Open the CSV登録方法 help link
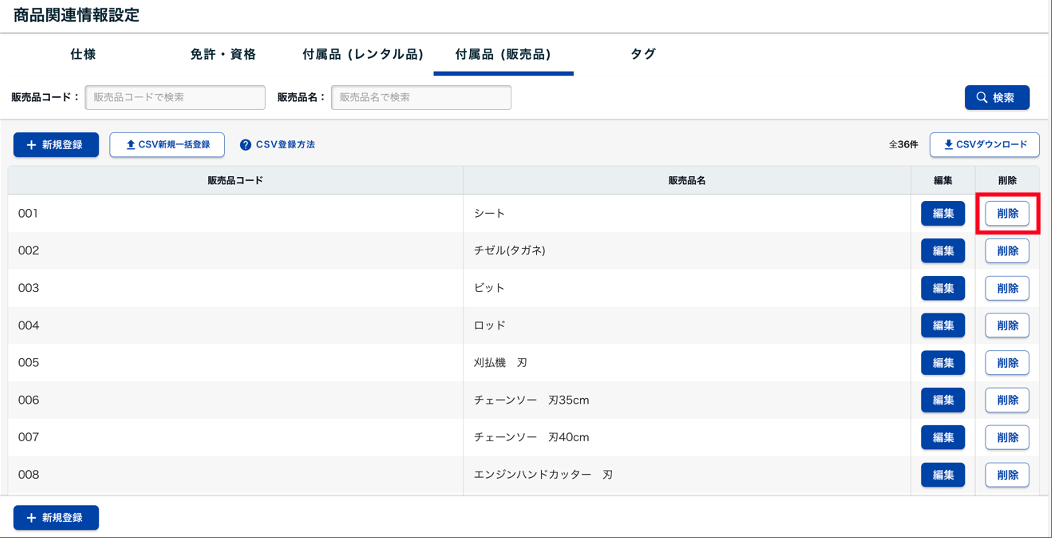The height and width of the screenshot is (539, 1055). [277, 145]
